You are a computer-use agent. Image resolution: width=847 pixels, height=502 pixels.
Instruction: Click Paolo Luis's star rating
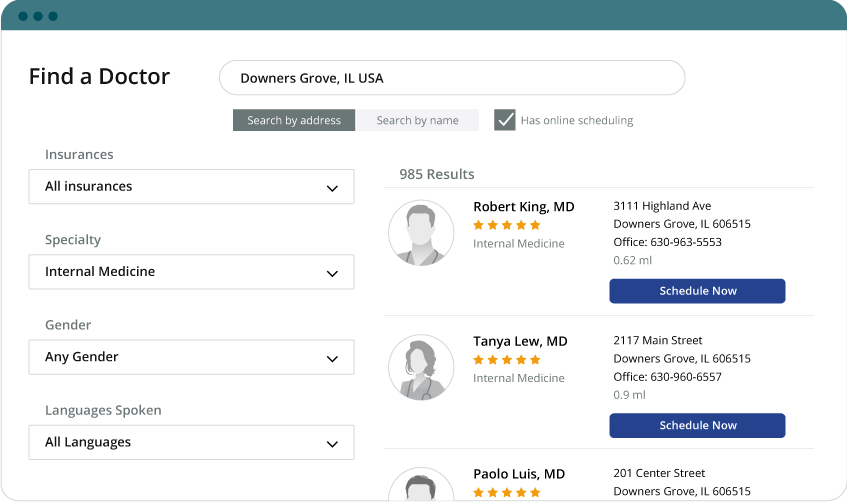(x=506, y=492)
